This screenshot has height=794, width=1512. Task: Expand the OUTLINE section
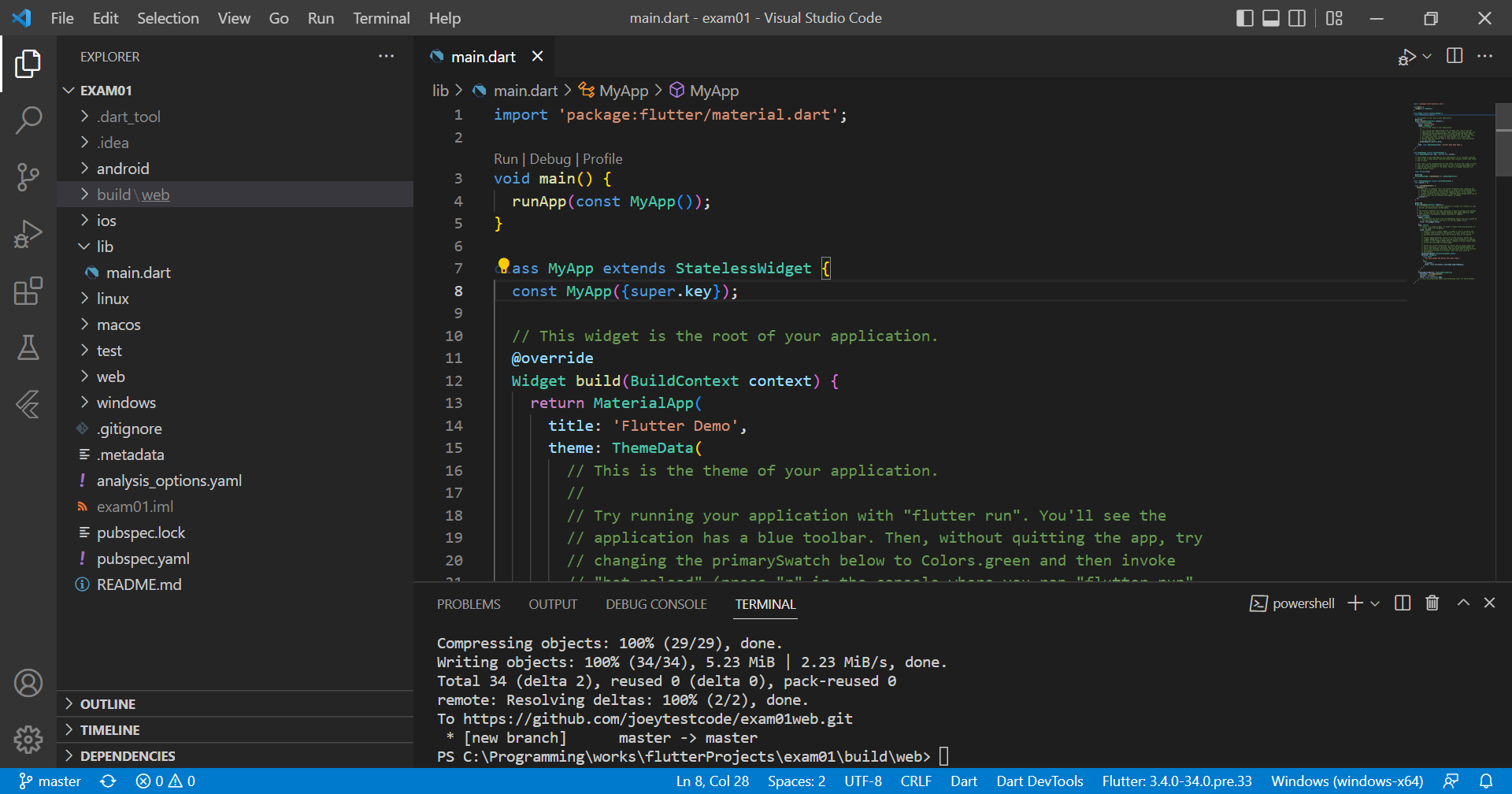click(235, 704)
